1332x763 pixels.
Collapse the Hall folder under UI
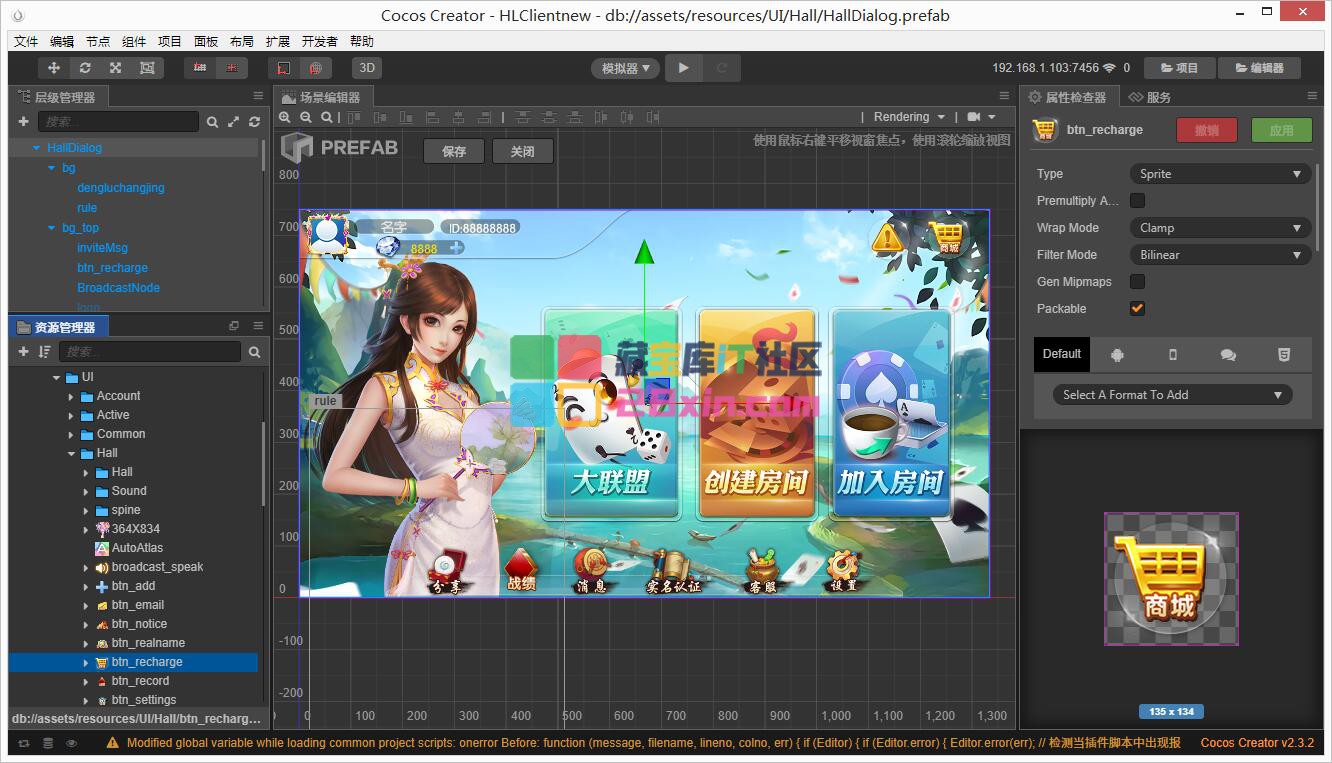point(71,454)
